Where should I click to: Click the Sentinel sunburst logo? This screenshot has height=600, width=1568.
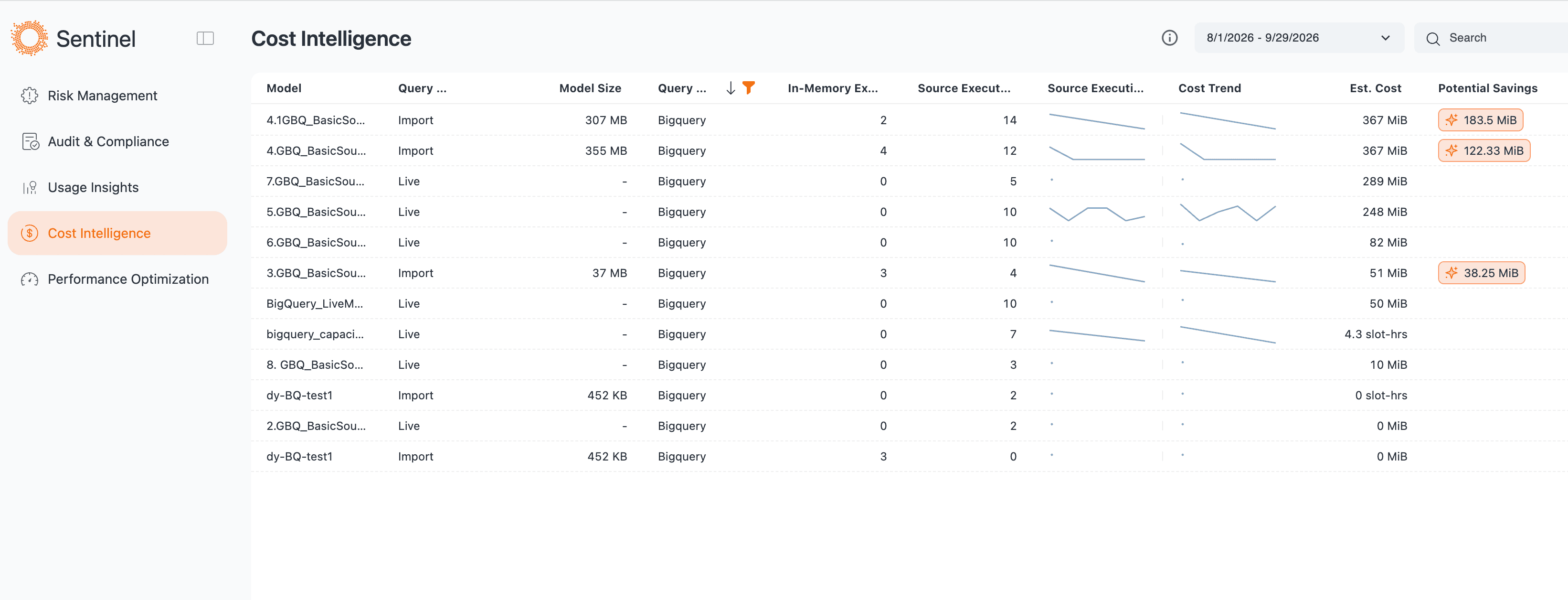coord(29,38)
